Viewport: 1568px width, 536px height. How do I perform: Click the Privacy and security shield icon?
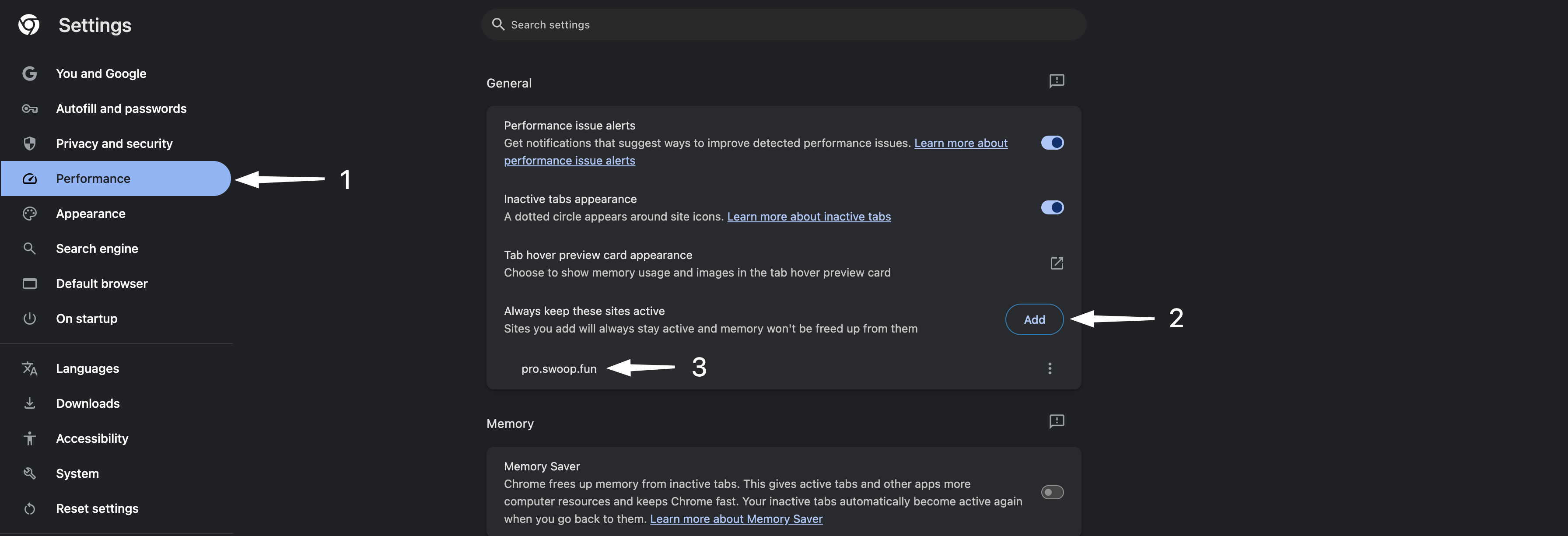(x=29, y=144)
